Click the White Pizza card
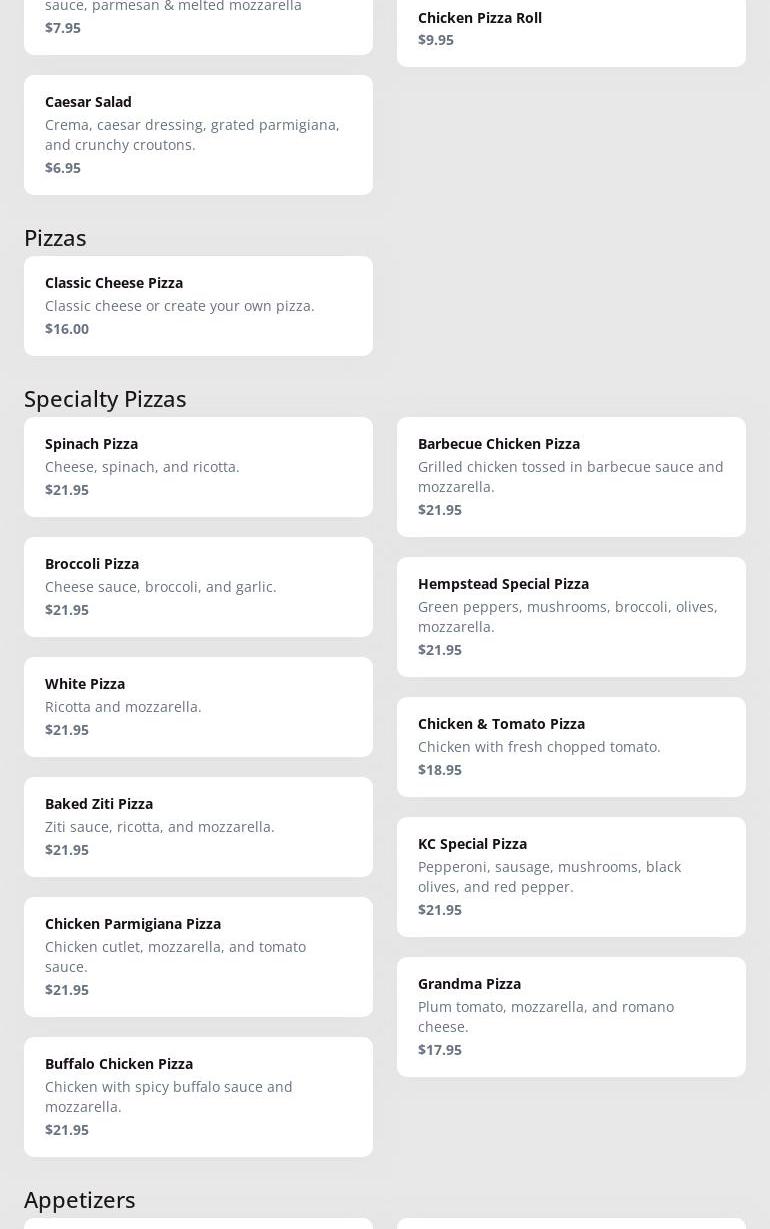 pos(198,706)
